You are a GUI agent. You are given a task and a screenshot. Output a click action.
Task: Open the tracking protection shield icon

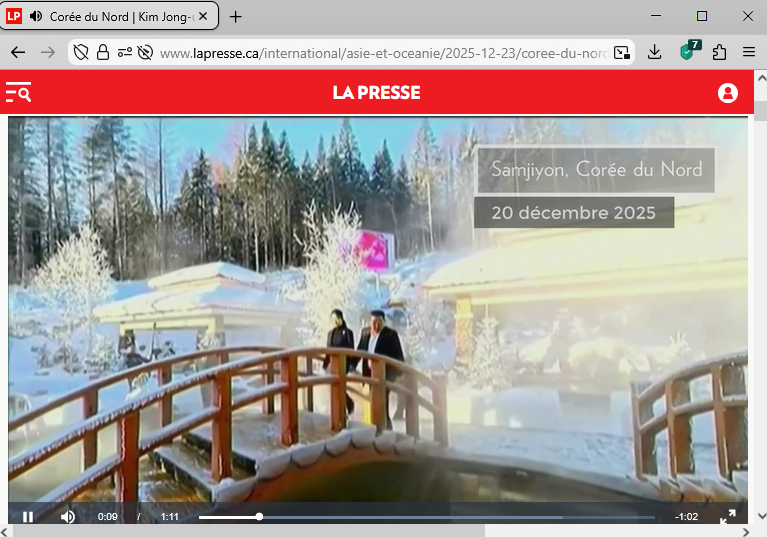[81, 52]
